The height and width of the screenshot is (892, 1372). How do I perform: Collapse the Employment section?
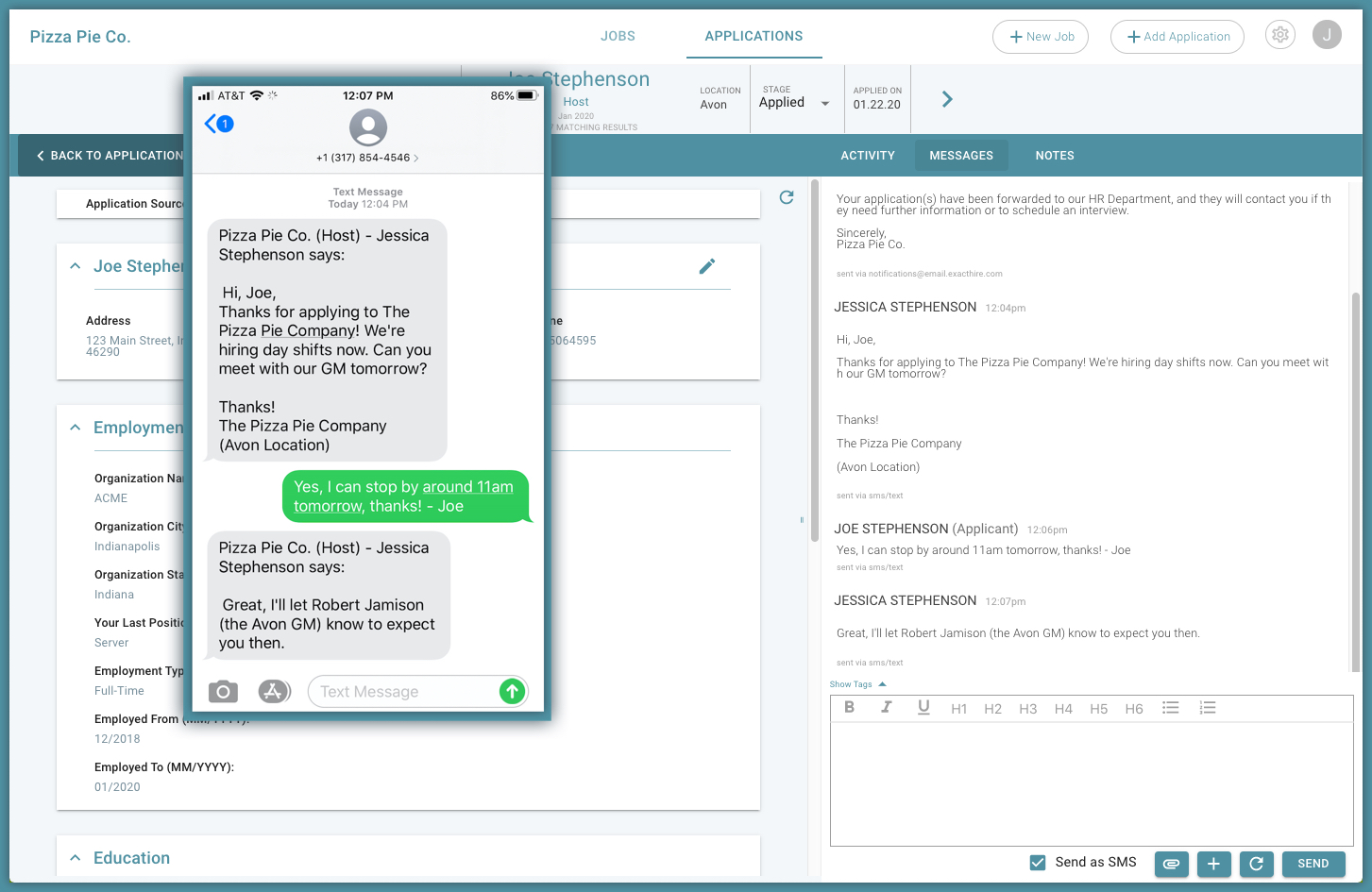[76, 428]
